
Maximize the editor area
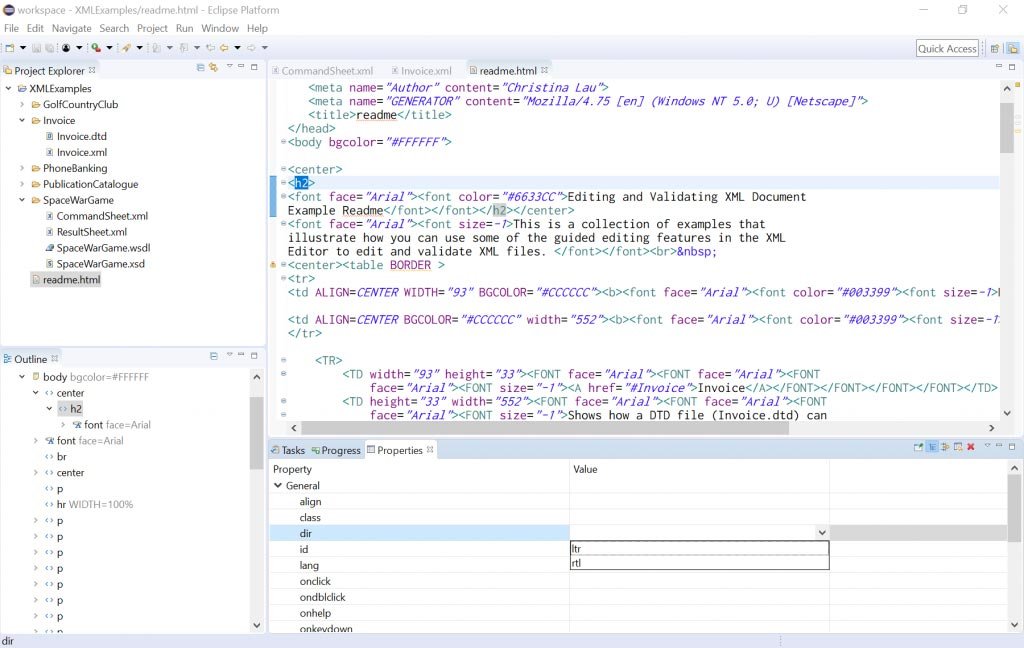point(1012,67)
